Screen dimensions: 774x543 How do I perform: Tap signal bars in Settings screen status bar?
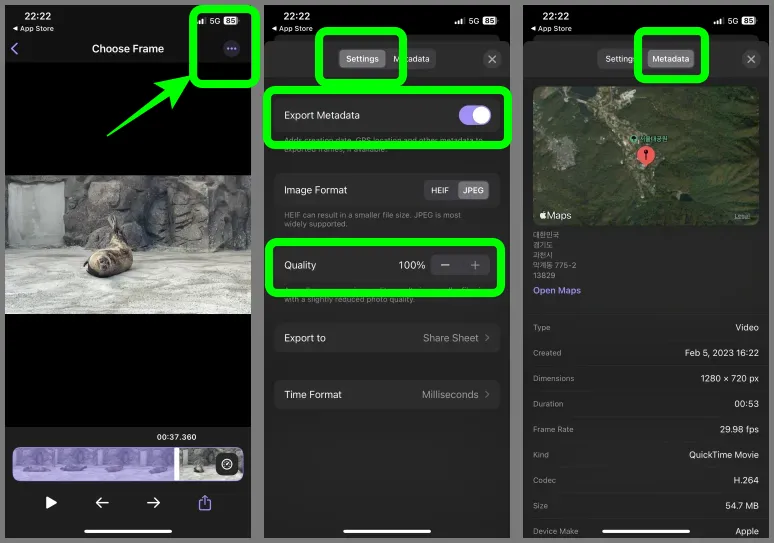tap(459, 21)
